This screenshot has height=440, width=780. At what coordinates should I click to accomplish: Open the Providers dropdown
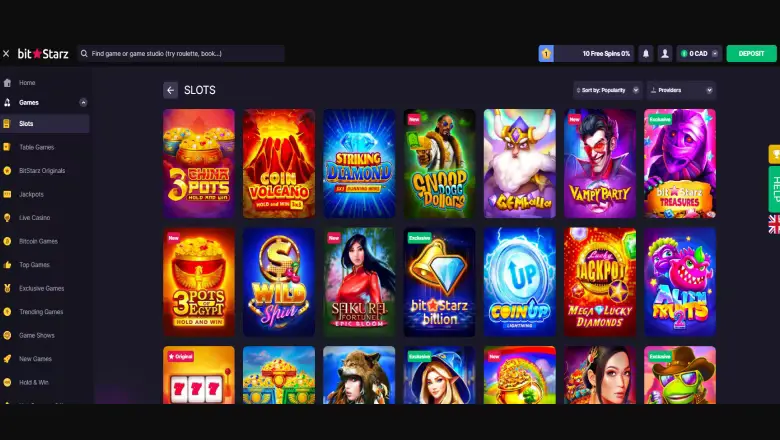pos(681,90)
